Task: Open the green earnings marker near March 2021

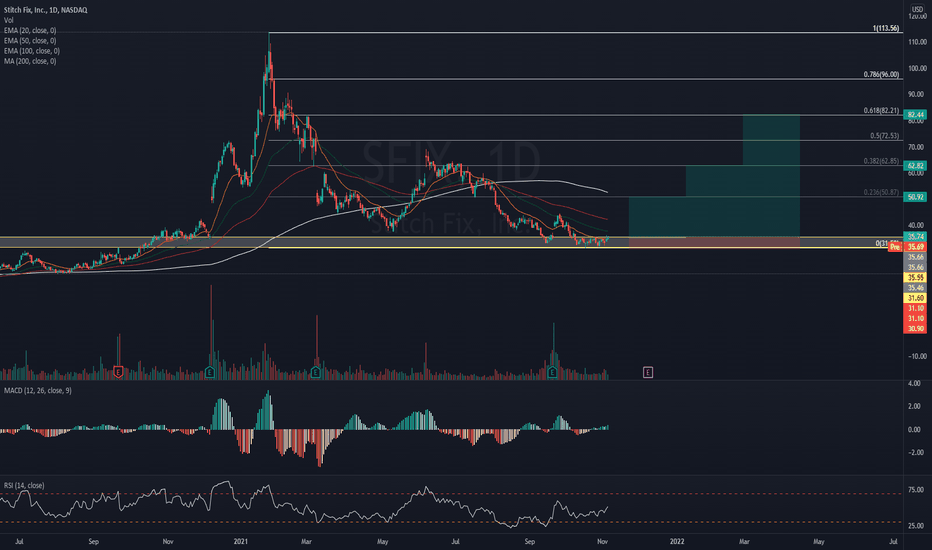Action: [x=316, y=372]
